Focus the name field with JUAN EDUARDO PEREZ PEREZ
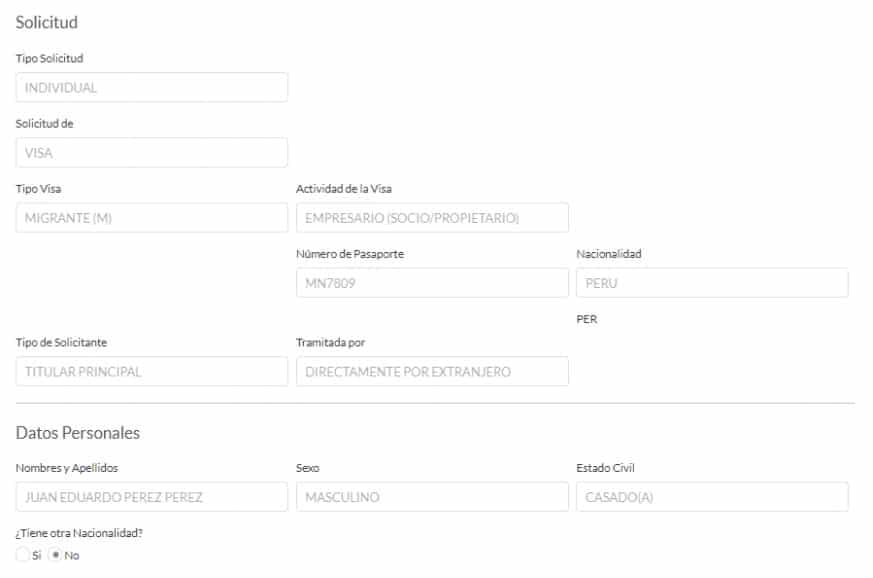The height and width of the screenshot is (578, 873). coord(151,497)
